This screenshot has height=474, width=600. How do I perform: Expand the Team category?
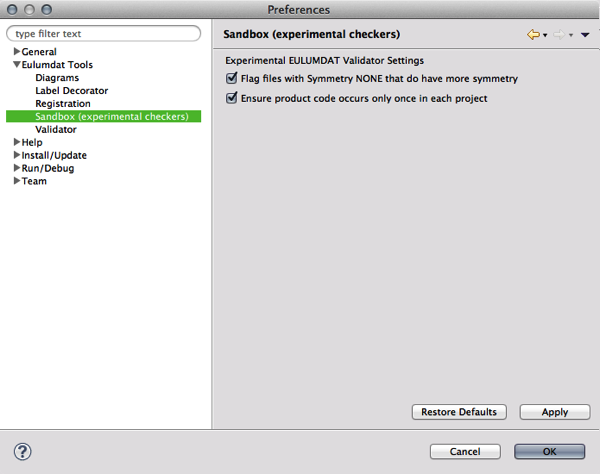(x=17, y=181)
